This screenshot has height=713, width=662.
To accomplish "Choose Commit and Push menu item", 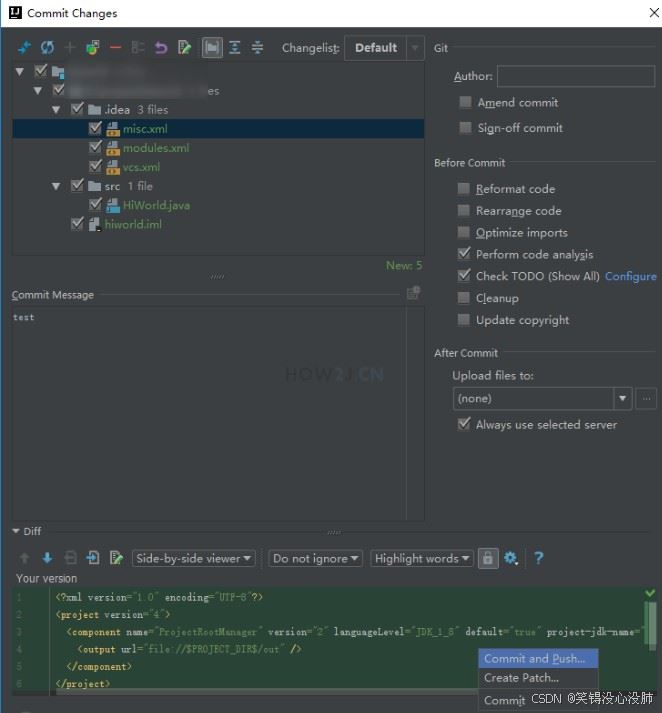I will [x=538, y=658].
